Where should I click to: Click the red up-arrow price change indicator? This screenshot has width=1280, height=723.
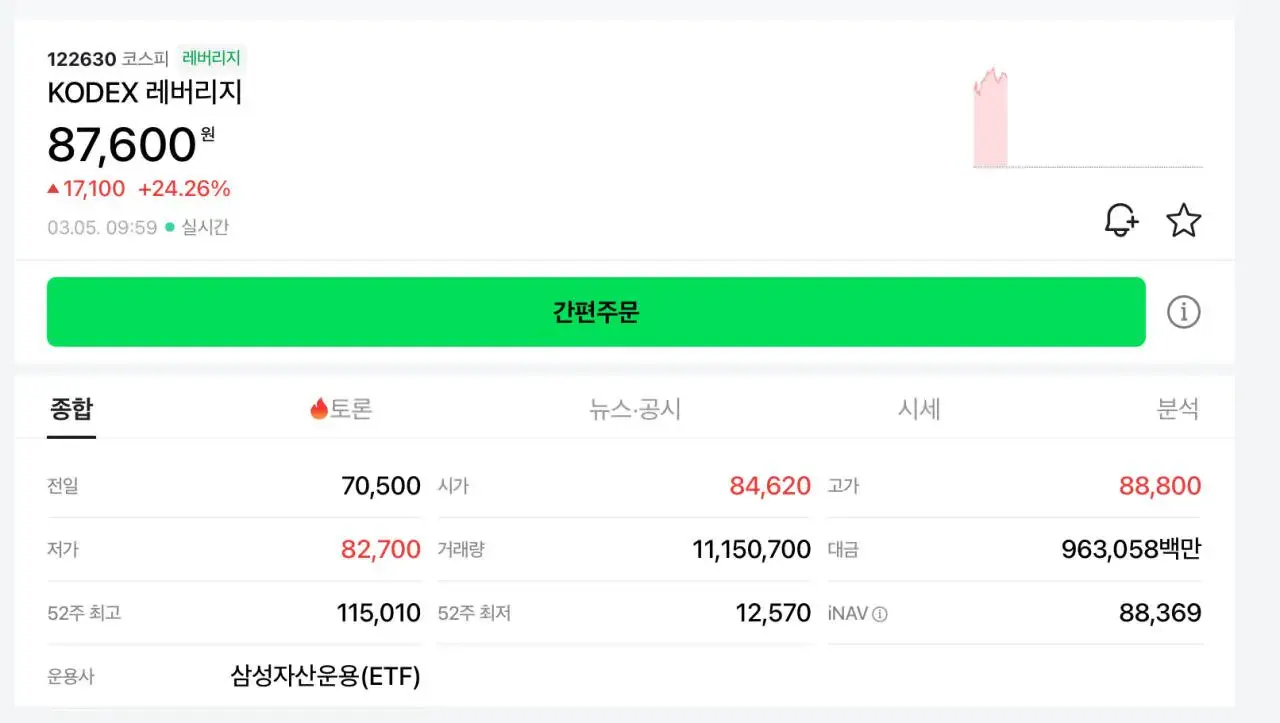pos(54,188)
